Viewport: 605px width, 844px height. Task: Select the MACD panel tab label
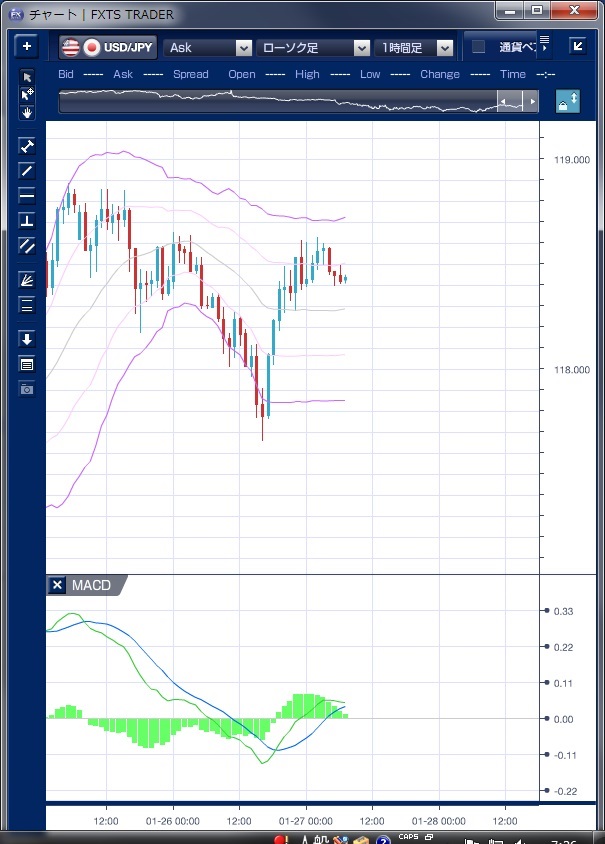[x=91, y=585]
